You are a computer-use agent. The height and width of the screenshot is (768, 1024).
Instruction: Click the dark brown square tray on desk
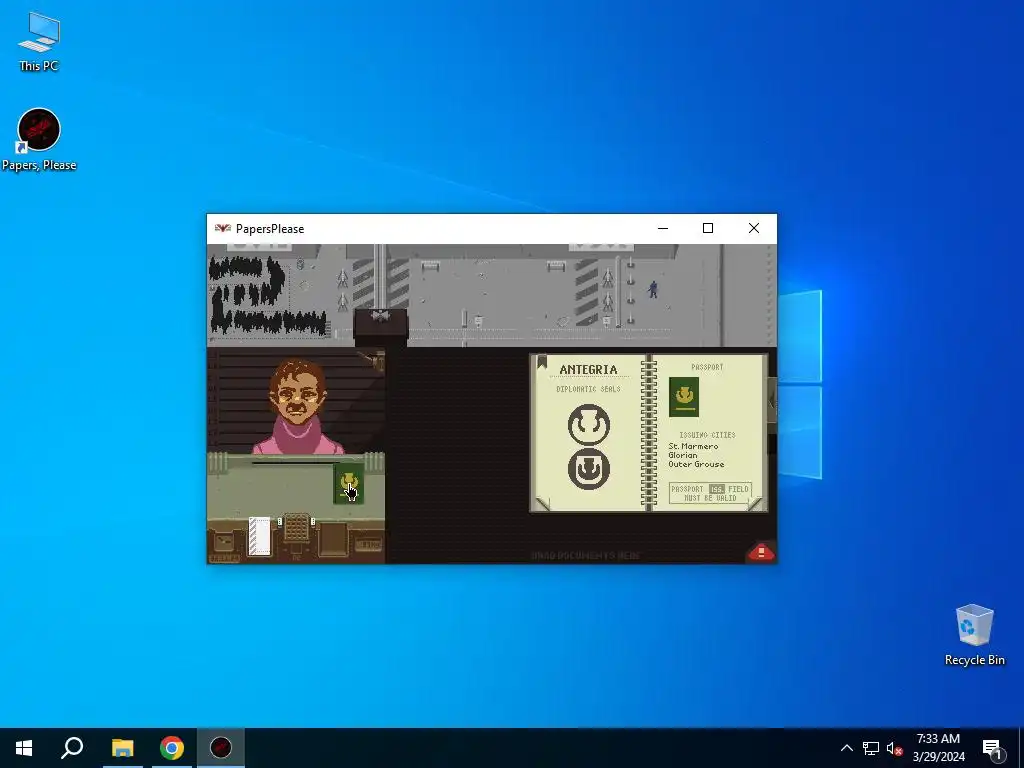coord(333,539)
